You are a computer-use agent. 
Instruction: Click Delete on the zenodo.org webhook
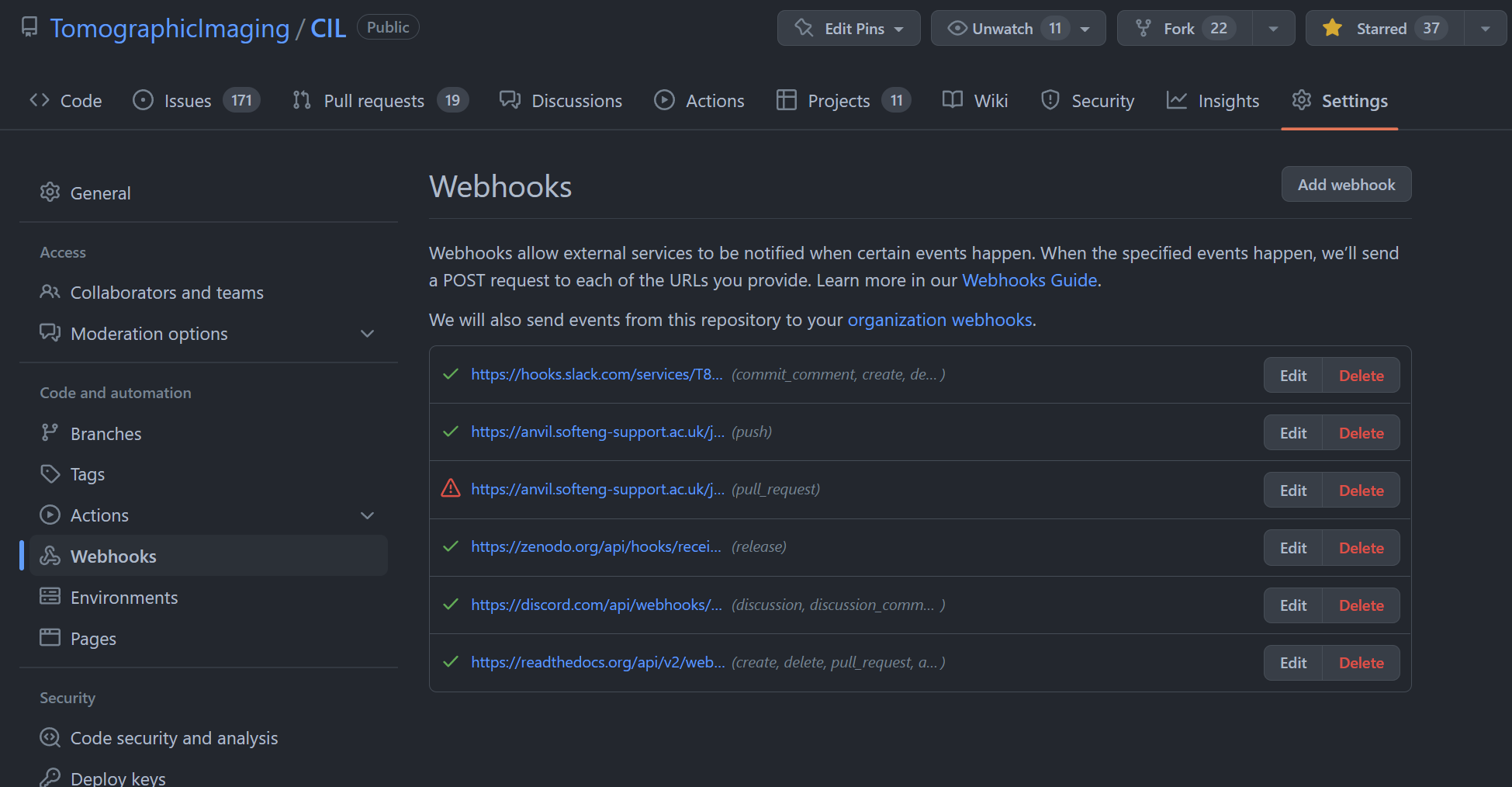1360,547
